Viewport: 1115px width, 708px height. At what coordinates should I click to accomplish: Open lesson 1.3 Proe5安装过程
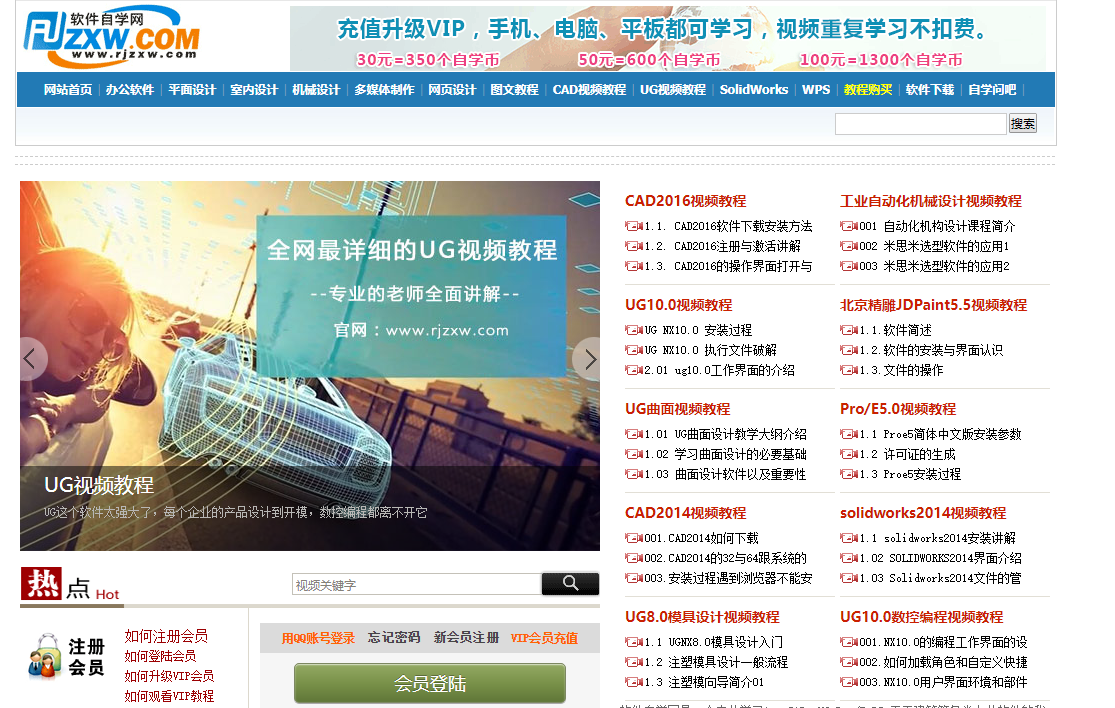click(x=909, y=474)
